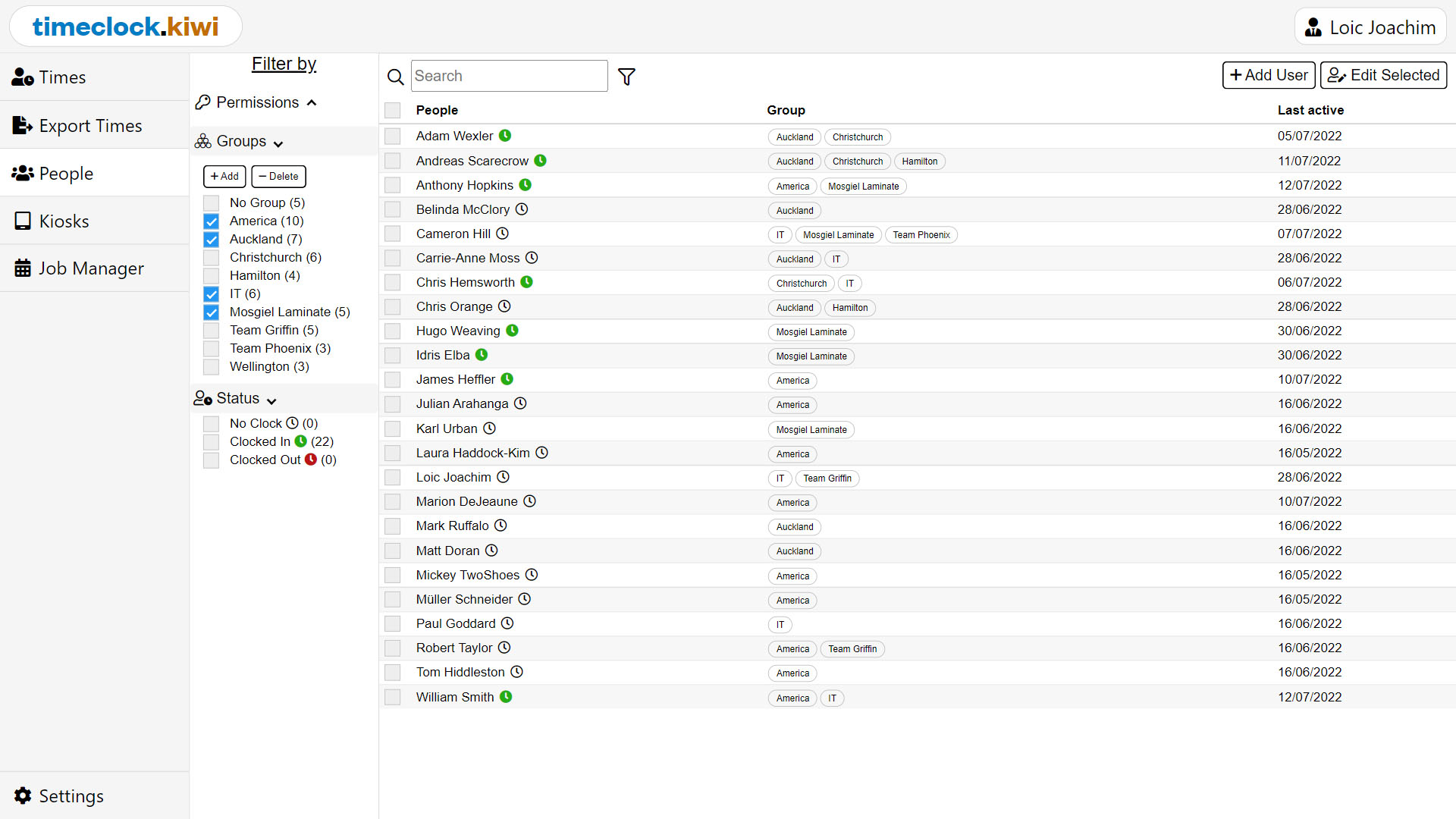Open the filter funnel icon beside search
This screenshot has width=1456, height=819.
click(x=626, y=76)
